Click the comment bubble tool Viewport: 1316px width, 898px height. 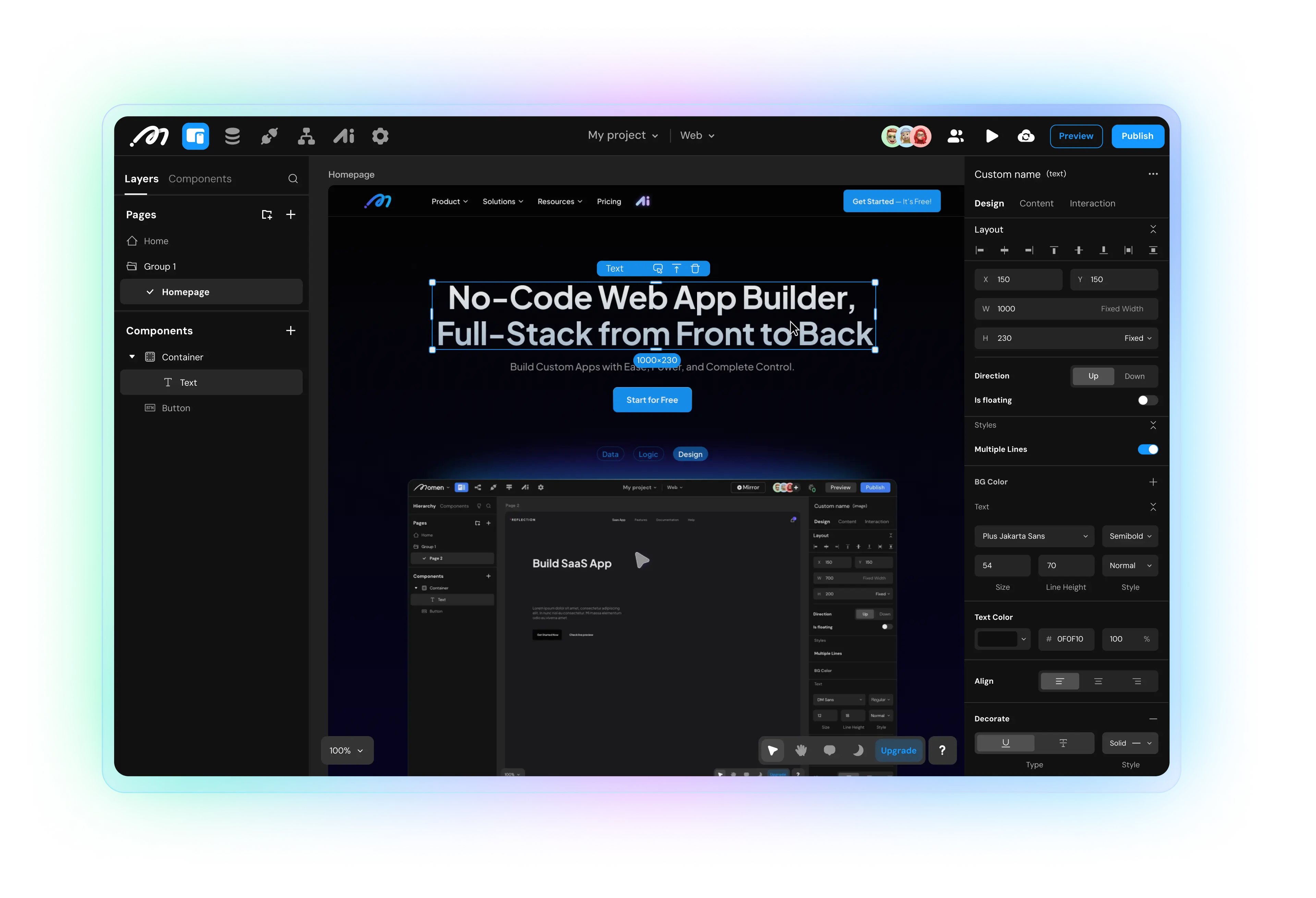point(829,750)
